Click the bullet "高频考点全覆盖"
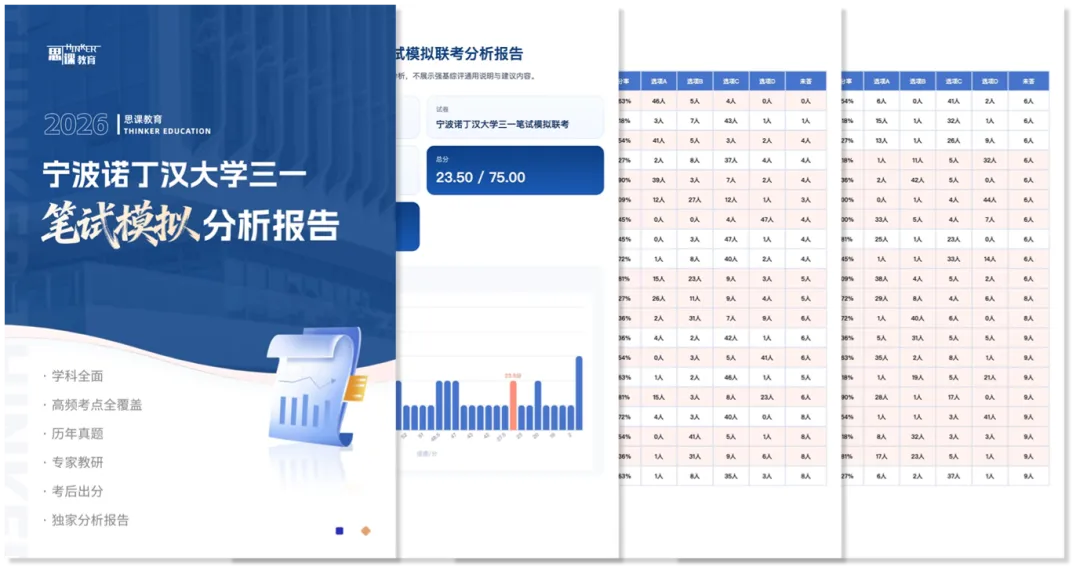The width and height of the screenshot is (1080, 574). click(96, 404)
